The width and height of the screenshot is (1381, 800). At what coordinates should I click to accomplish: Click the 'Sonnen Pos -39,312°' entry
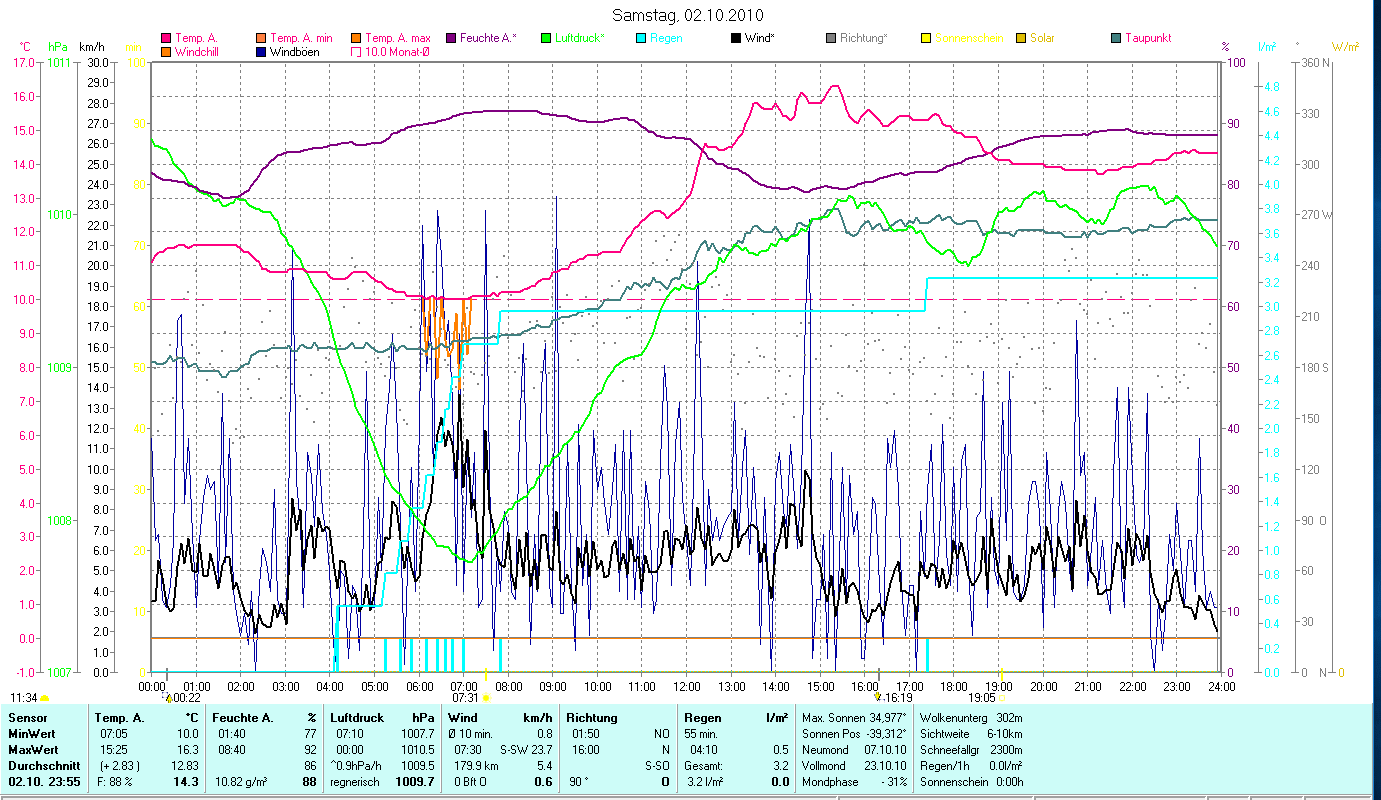click(855, 734)
